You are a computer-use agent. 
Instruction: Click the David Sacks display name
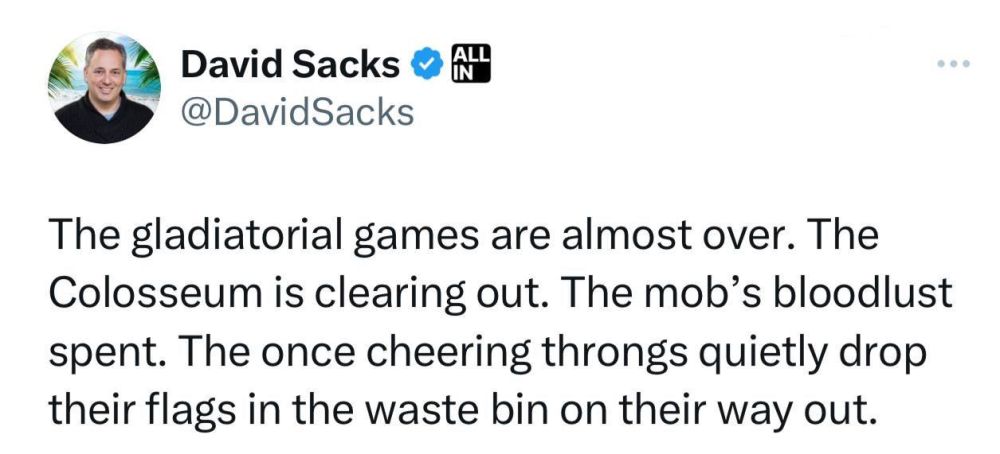[x=289, y=66]
